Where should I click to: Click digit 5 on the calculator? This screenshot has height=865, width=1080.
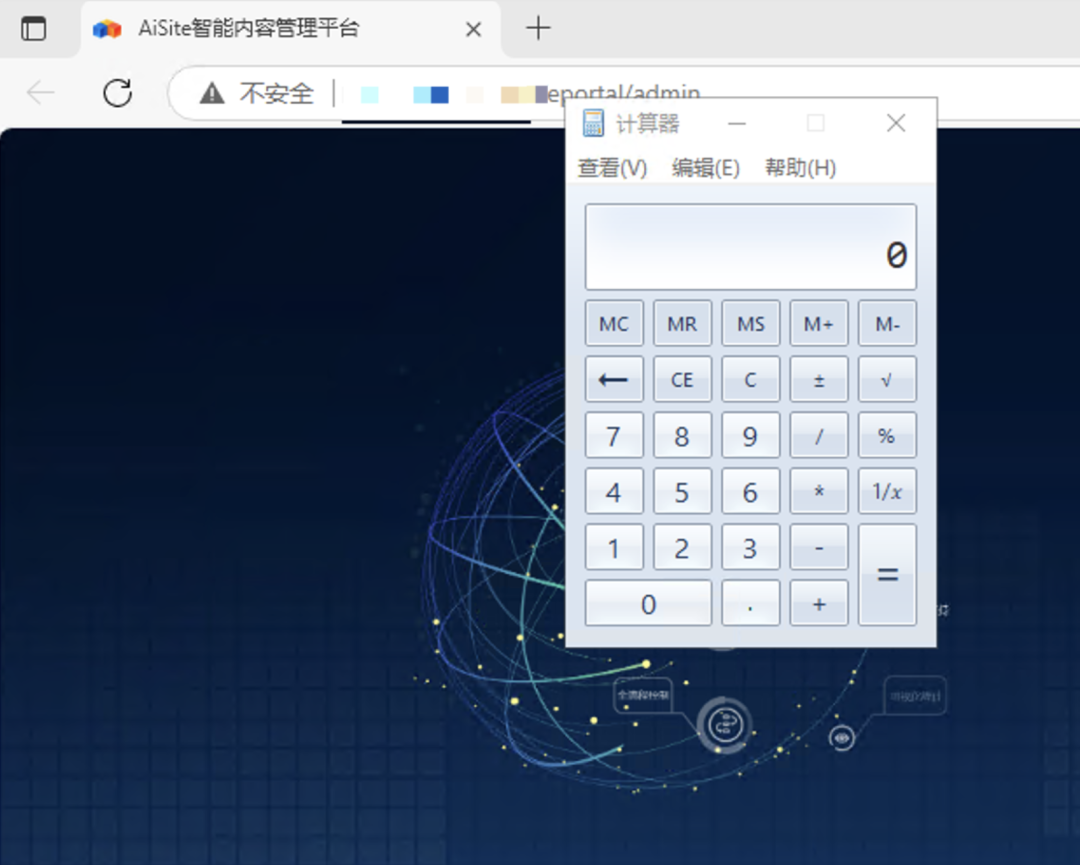[x=682, y=491]
